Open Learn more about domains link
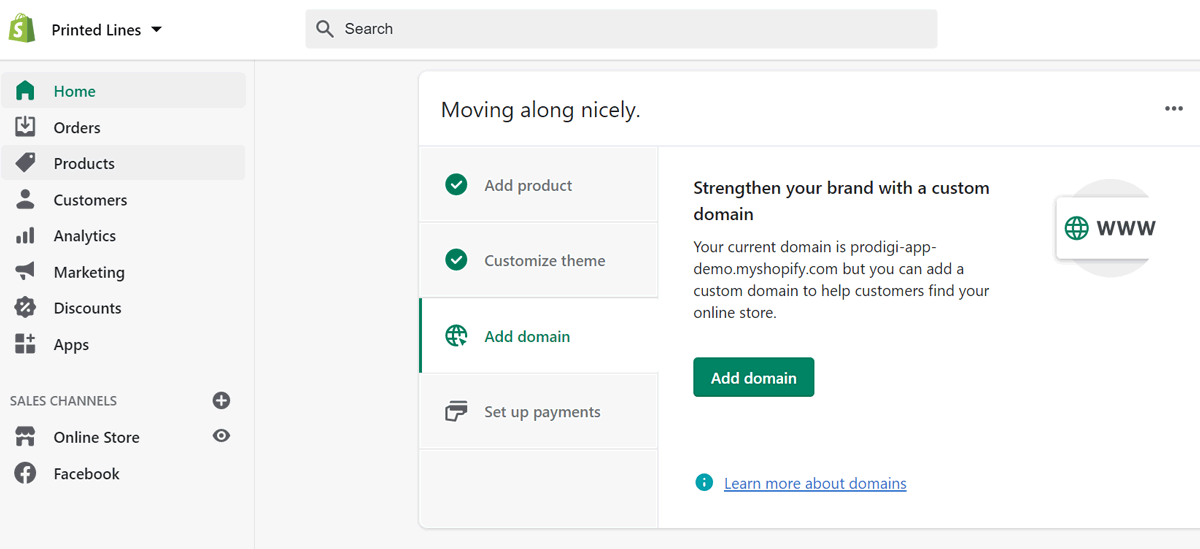 (815, 483)
